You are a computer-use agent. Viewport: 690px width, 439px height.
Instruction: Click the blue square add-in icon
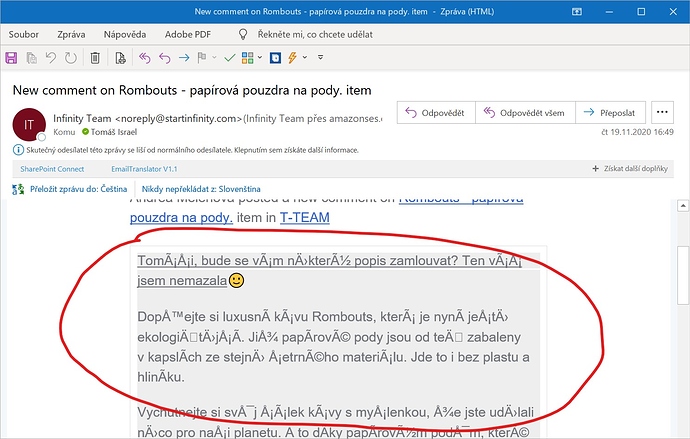(275, 58)
